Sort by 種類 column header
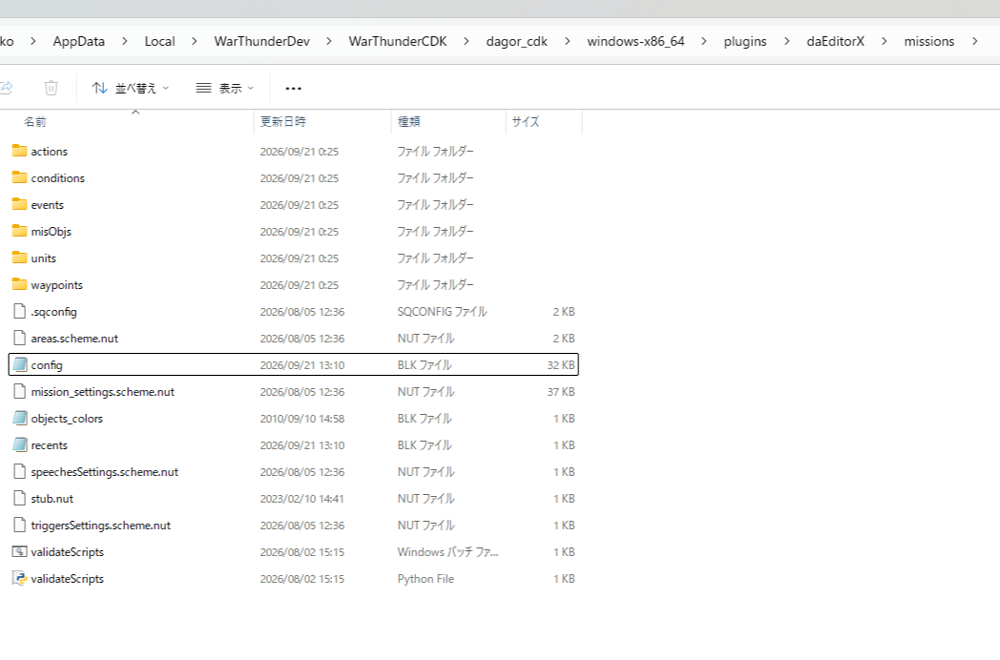Screen dimensions: 1000x660 tap(409, 121)
